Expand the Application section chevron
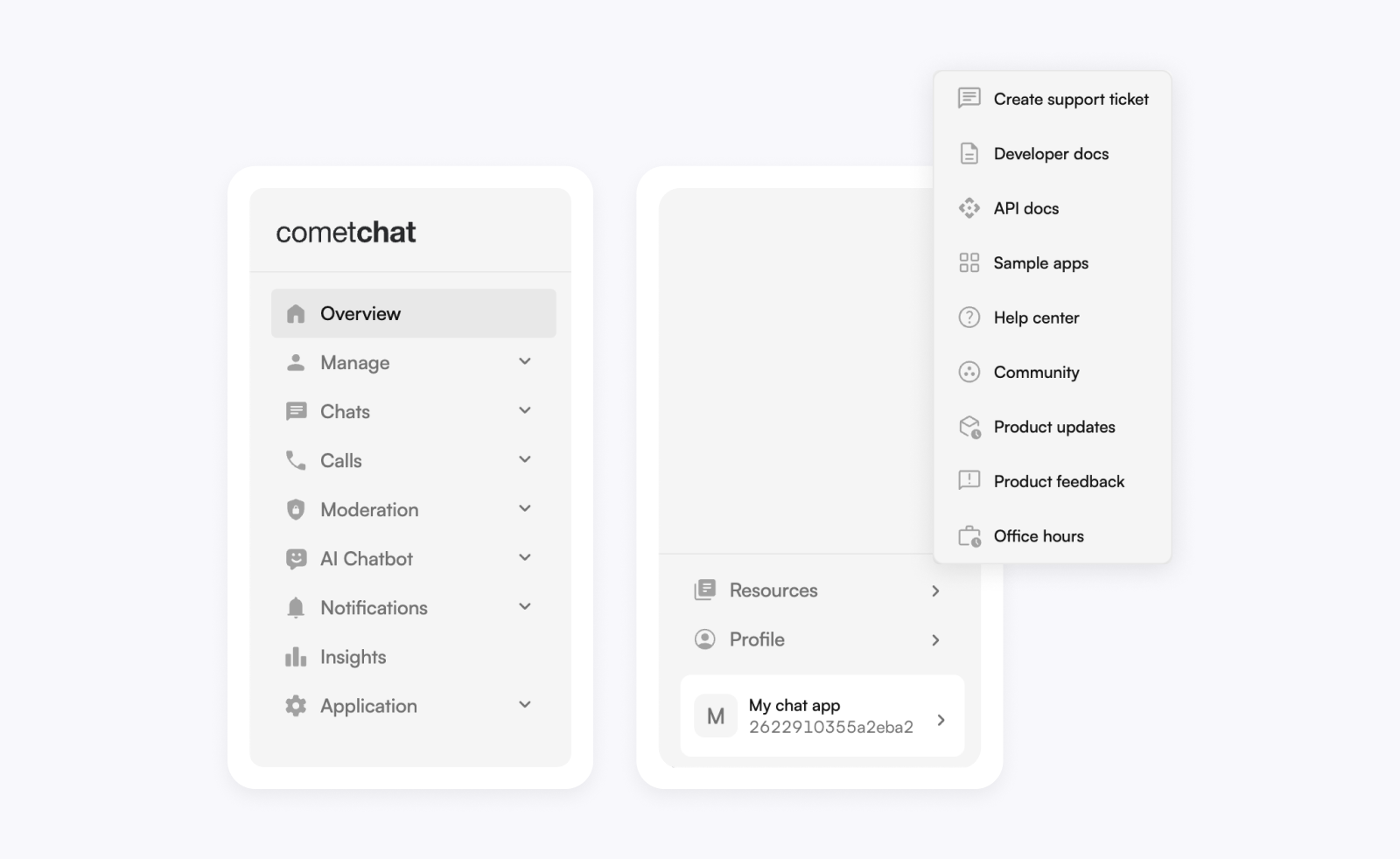Image resolution: width=1400 pixels, height=859 pixels. pos(525,705)
